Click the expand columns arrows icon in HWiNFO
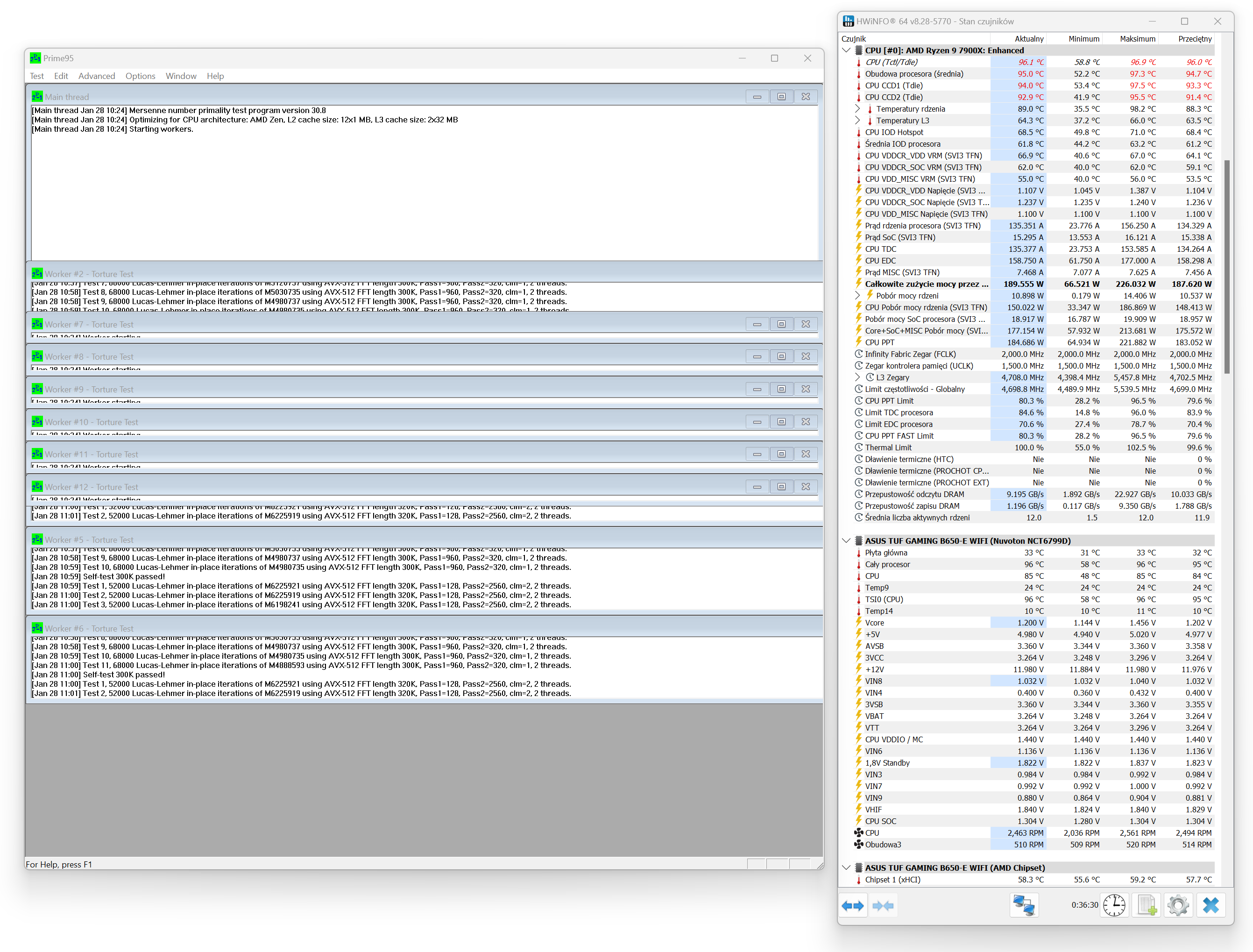This screenshot has height=952, width=1253. click(852, 906)
